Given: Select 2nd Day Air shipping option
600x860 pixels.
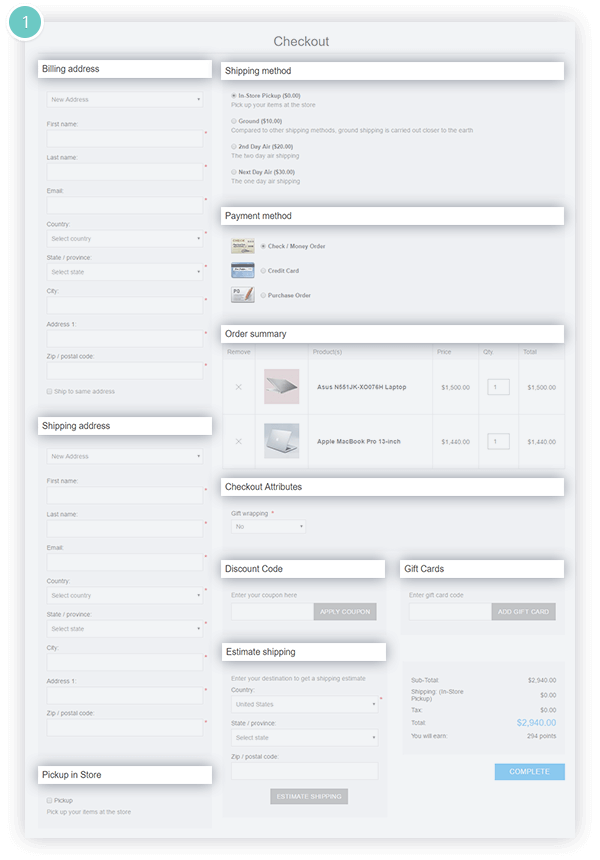Looking at the screenshot, I should (234, 146).
